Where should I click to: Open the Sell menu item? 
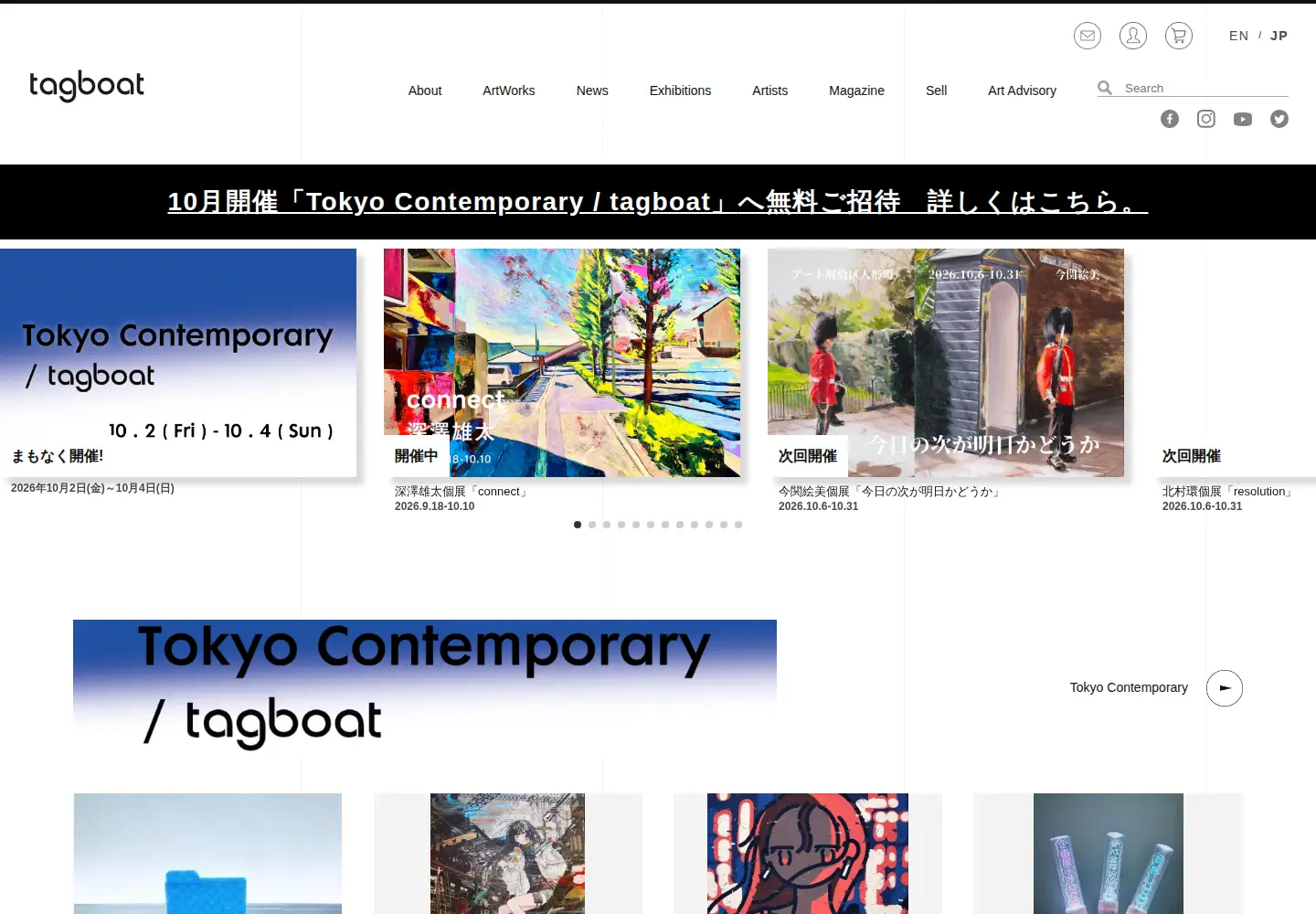936,90
